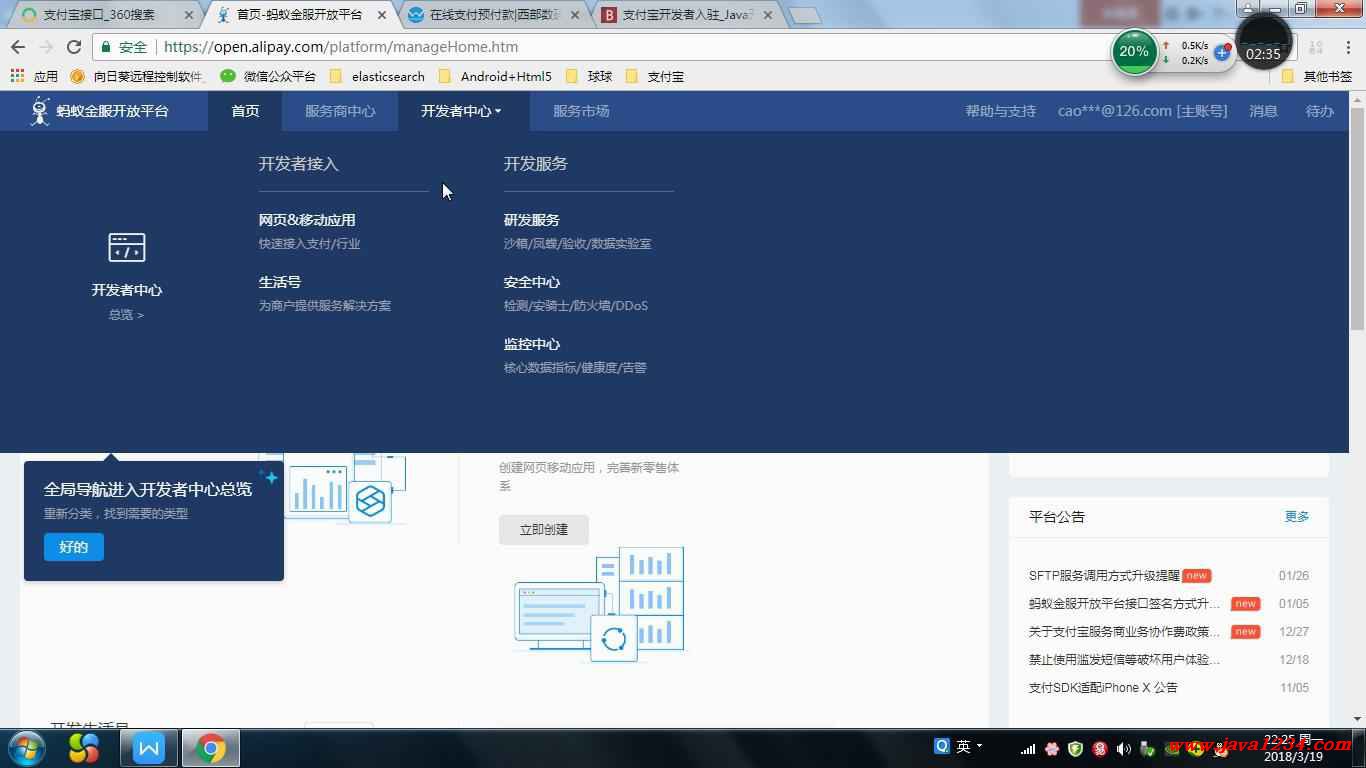
Task: Click the 02:35 recording timer widget
Action: (1263, 44)
